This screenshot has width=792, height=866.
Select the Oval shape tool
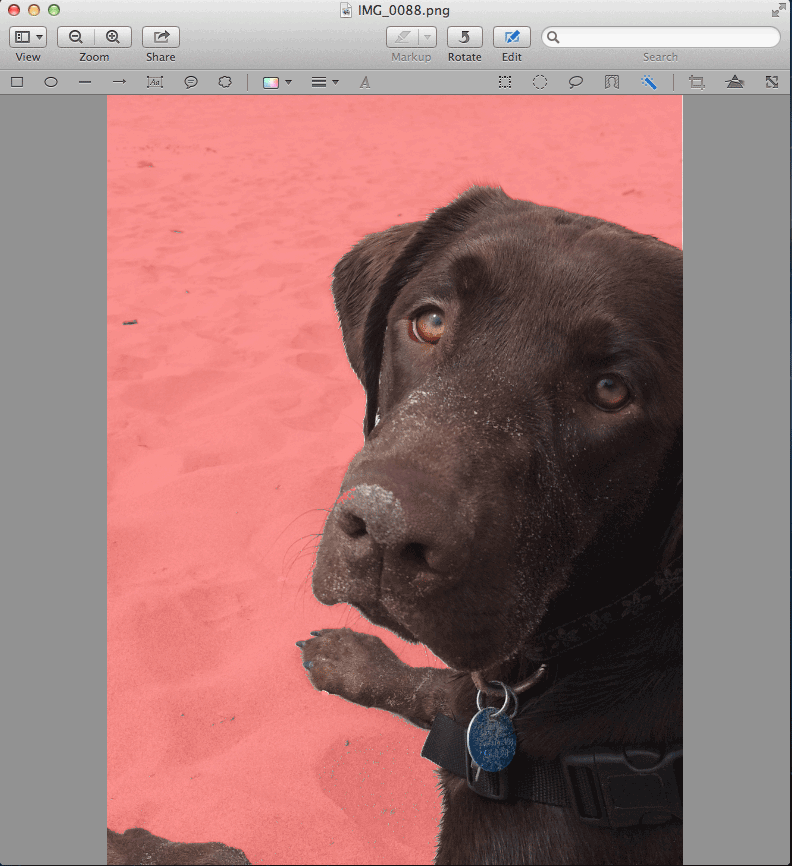coord(51,82)
